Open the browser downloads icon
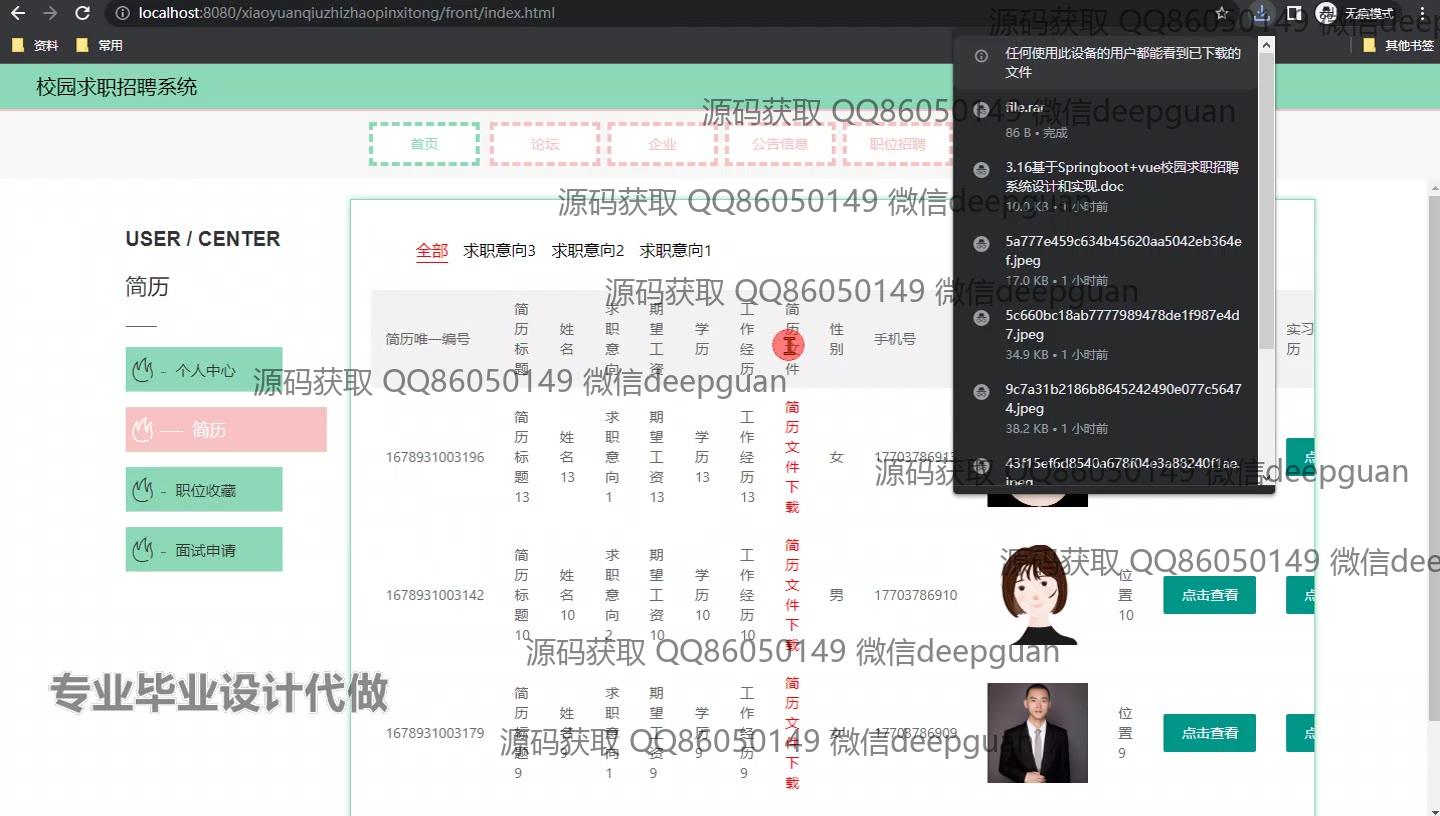 (1262, 13)
